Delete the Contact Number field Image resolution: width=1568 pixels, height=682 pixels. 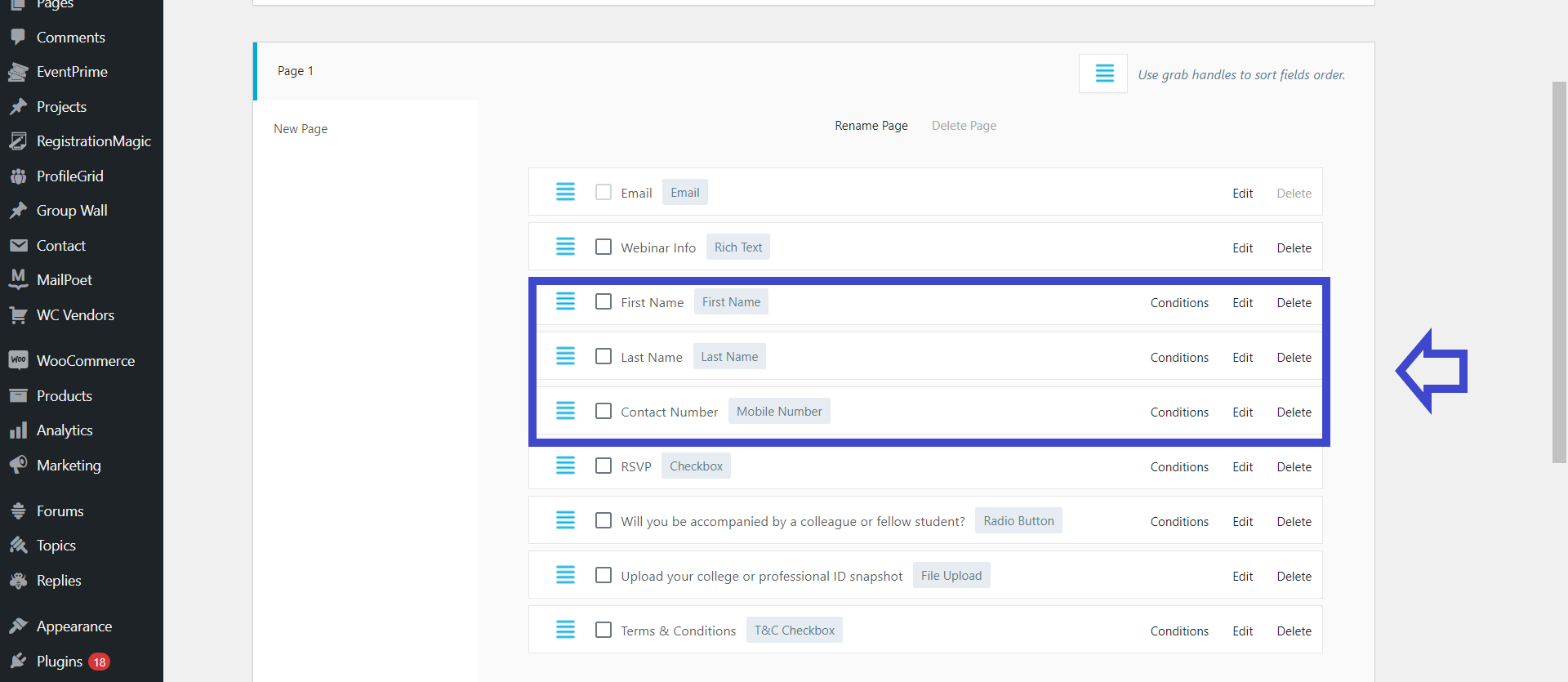[x=1294, y=412]
